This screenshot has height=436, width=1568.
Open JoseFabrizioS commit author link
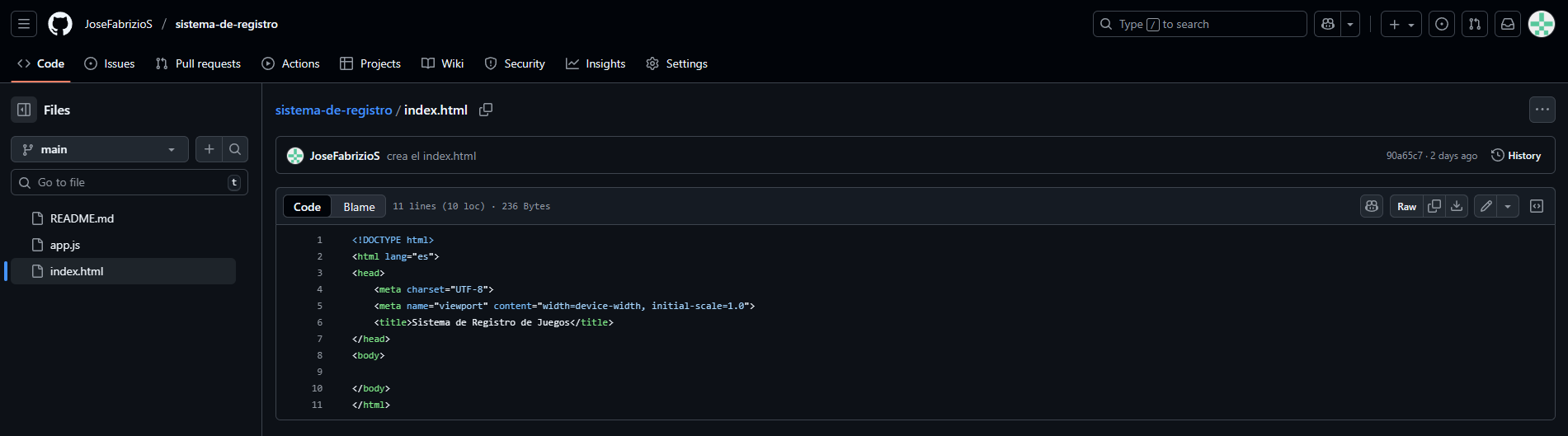345,156
